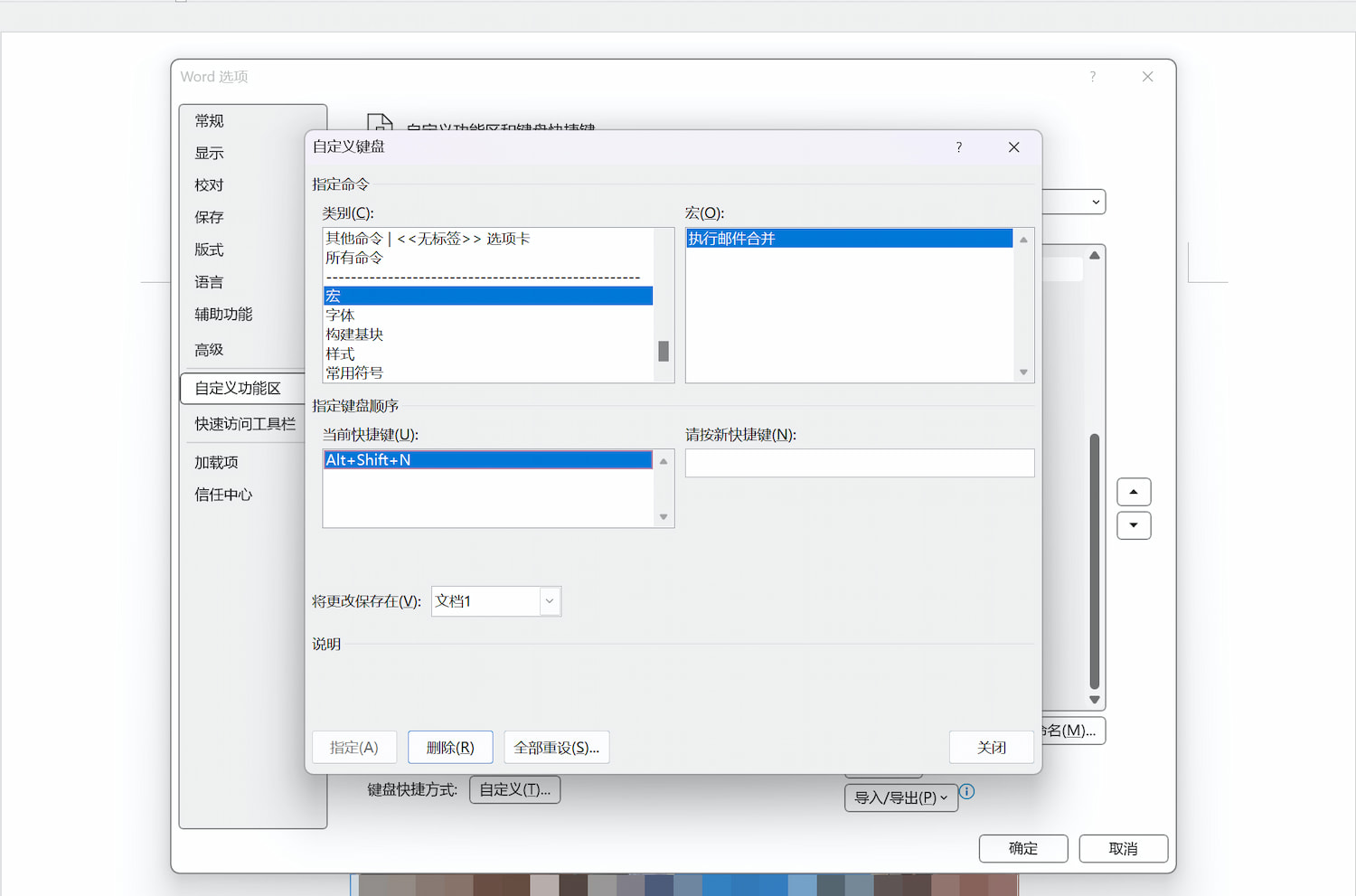Click the ribbon tabs list scroll up arrow
The image size is (1356, 896).
[x=1095, y=256]
